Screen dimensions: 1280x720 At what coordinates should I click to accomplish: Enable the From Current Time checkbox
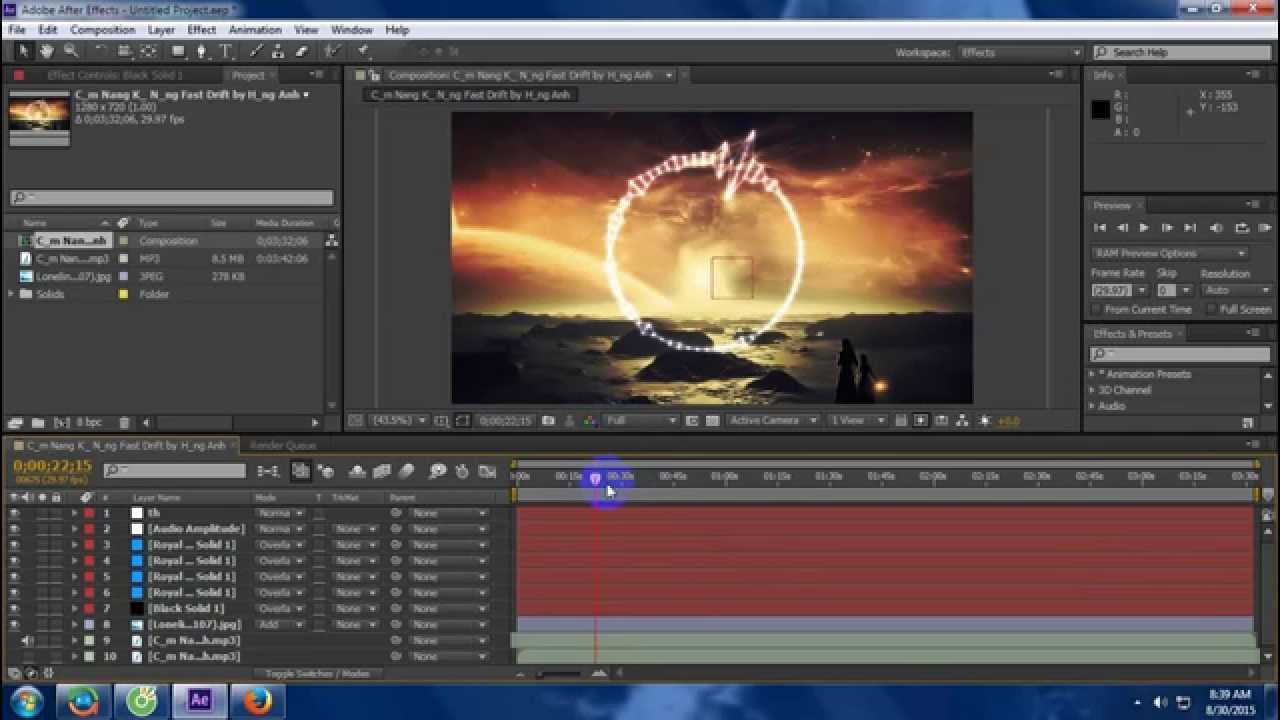coord(1096,310)
